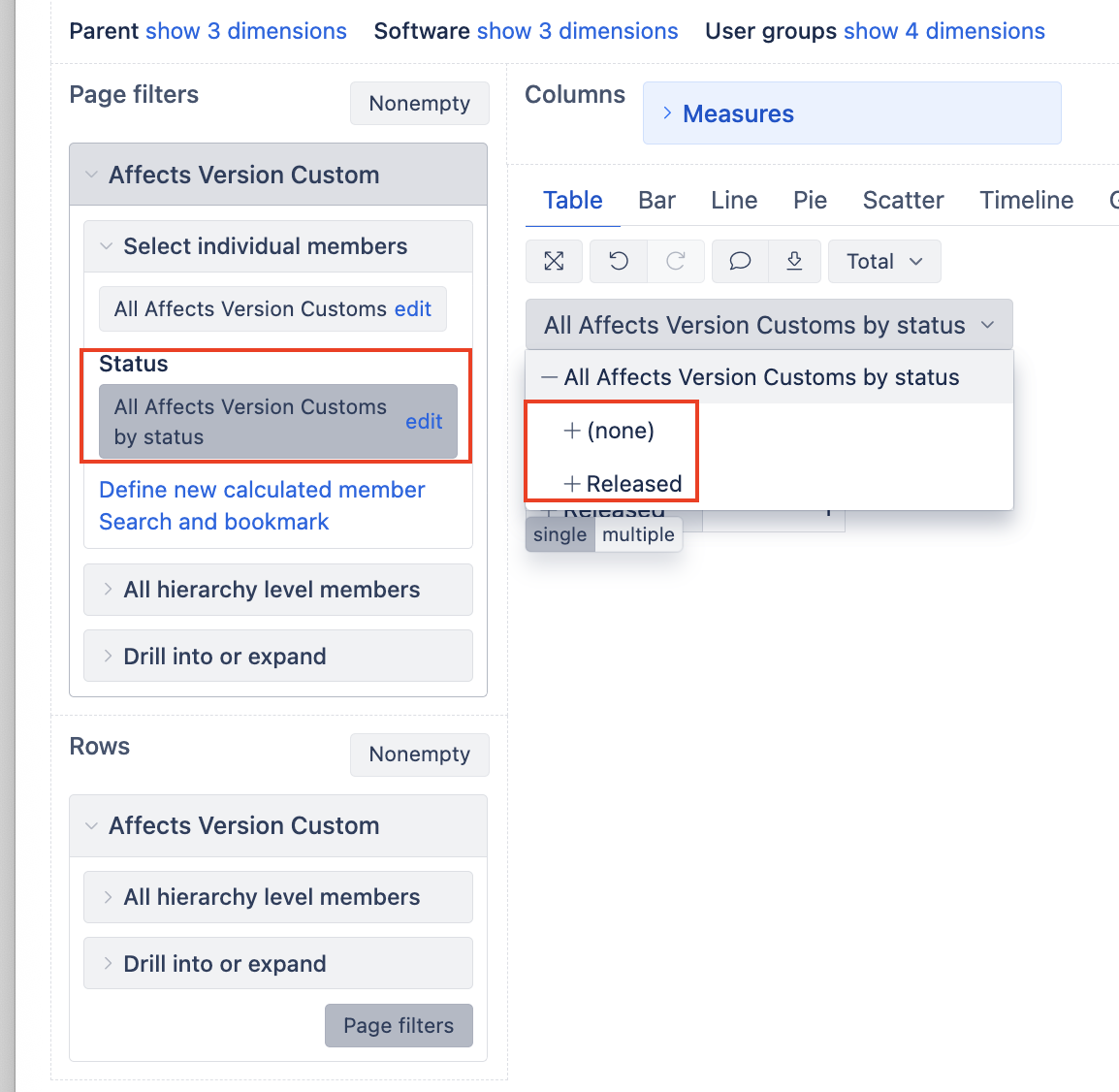Screen dimensions: 1119x1092
Task: Click the undo arrow icon
Action: tap(619, 261)
